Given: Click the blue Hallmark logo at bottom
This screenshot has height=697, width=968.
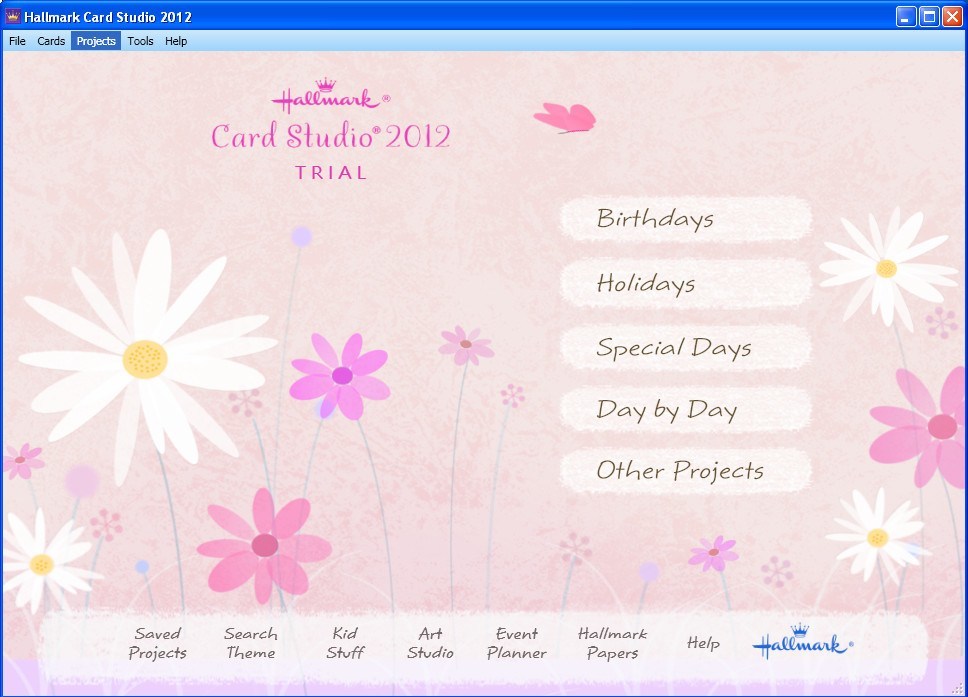Looking at the screenshot, I should pos(803,642).
